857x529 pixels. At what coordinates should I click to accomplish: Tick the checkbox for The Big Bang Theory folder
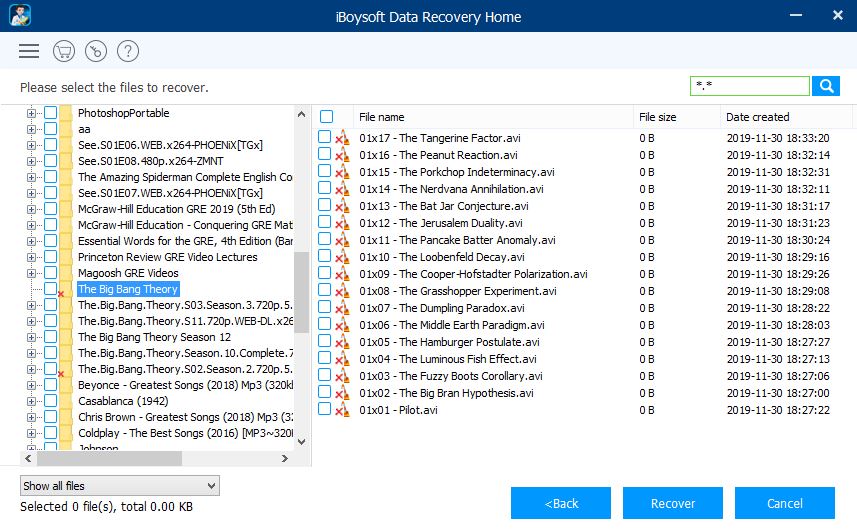(x=50, y=289)
